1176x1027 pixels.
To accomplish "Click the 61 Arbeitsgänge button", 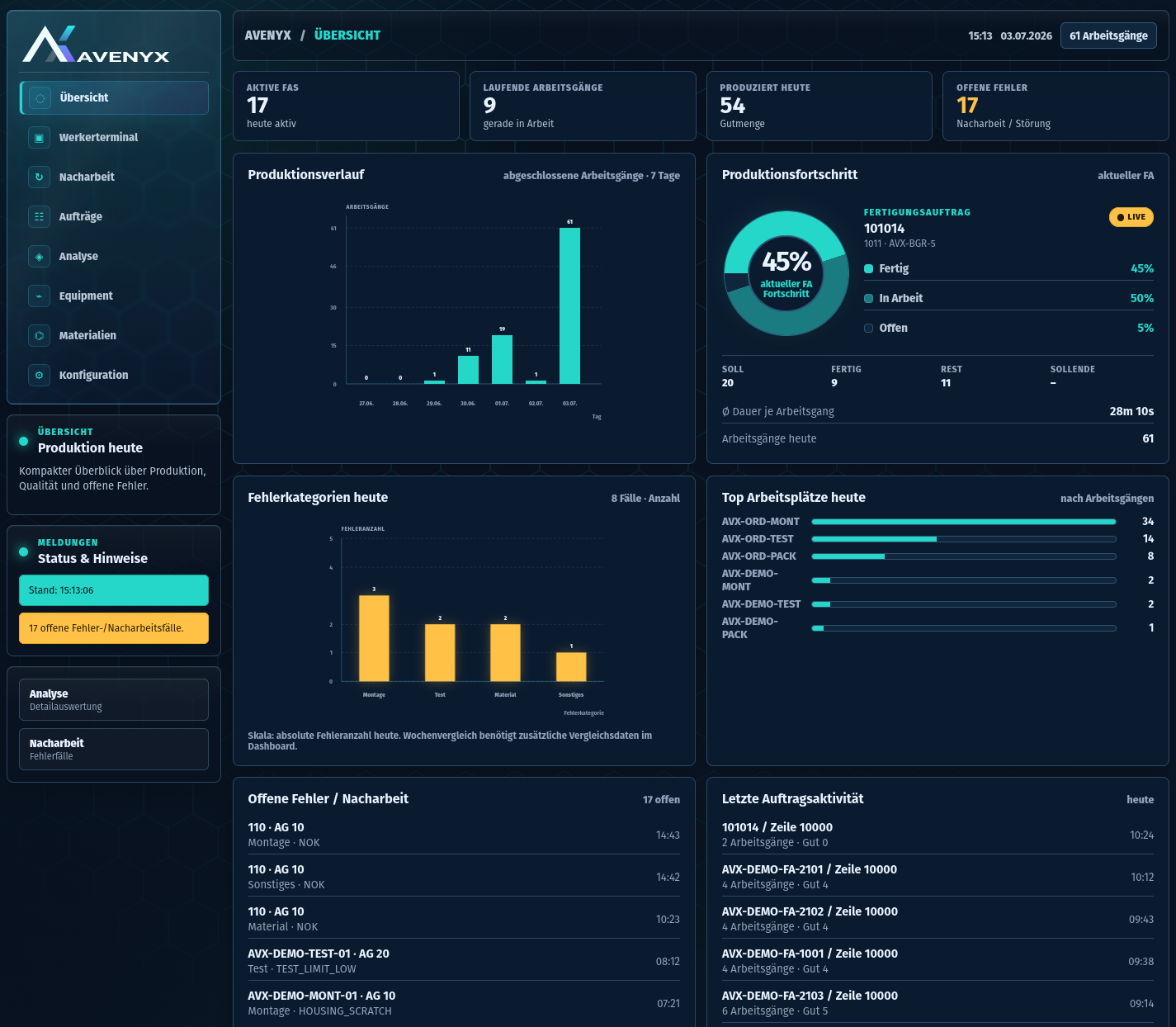I will tap(1108, 35).
